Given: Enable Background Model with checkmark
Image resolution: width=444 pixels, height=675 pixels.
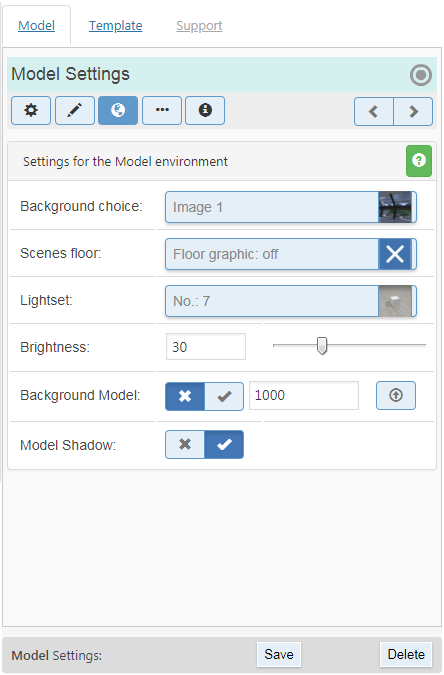Looking at the screenshot, I should click(x=224, y=396).
